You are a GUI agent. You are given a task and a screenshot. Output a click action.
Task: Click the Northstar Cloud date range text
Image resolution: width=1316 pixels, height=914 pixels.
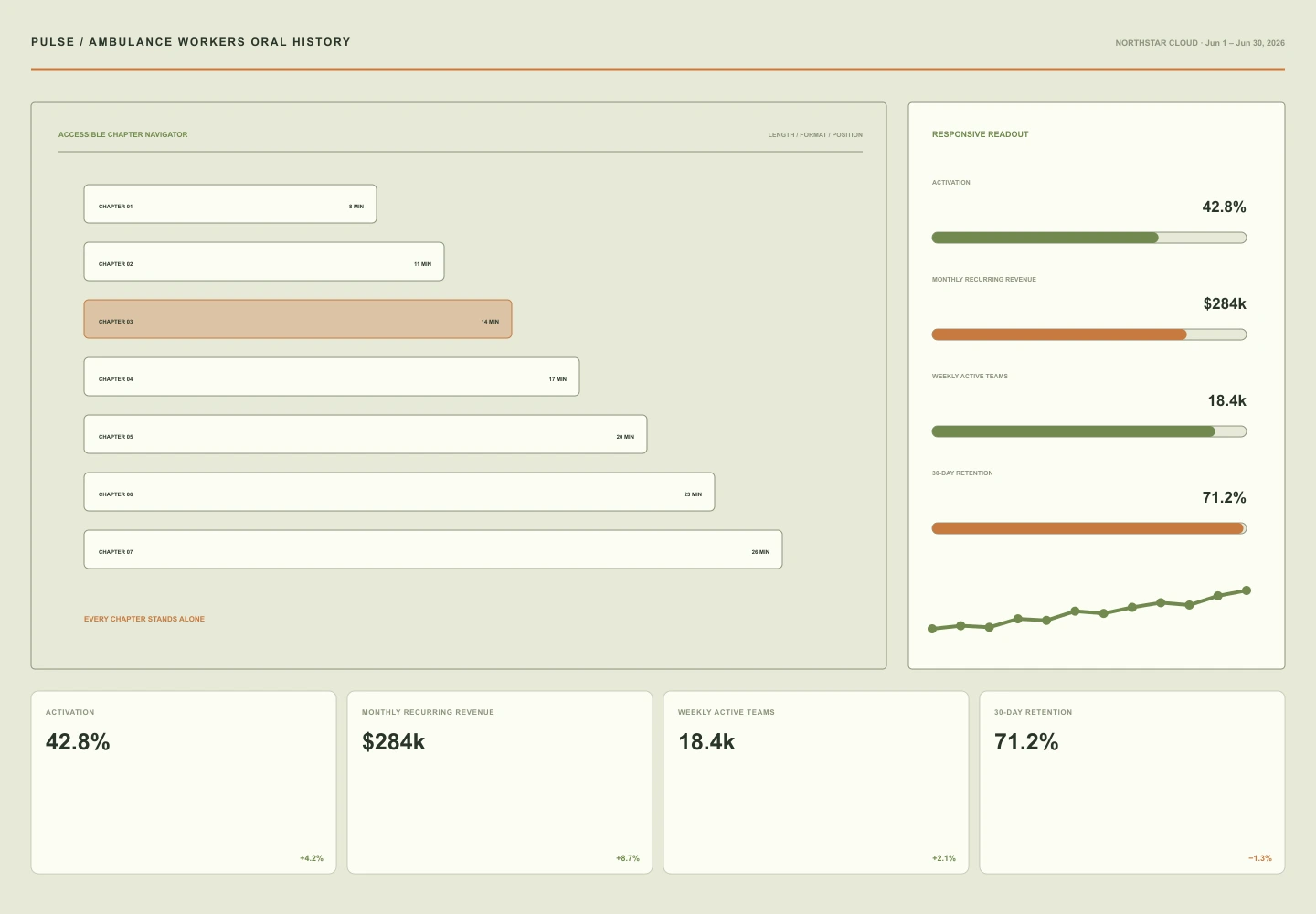(x=1200, y=43)
